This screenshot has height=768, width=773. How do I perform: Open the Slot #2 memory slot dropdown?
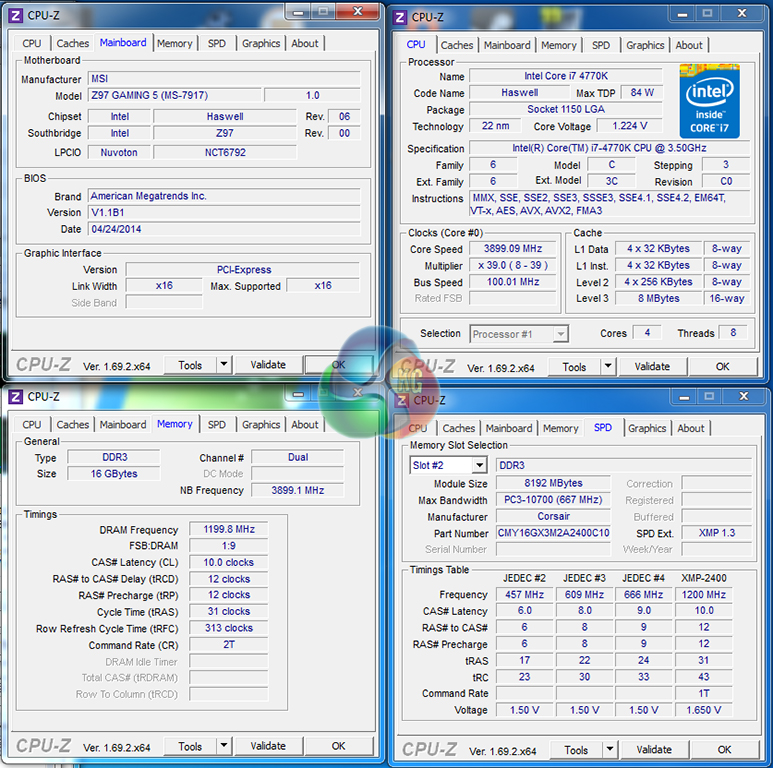point(479,465)
